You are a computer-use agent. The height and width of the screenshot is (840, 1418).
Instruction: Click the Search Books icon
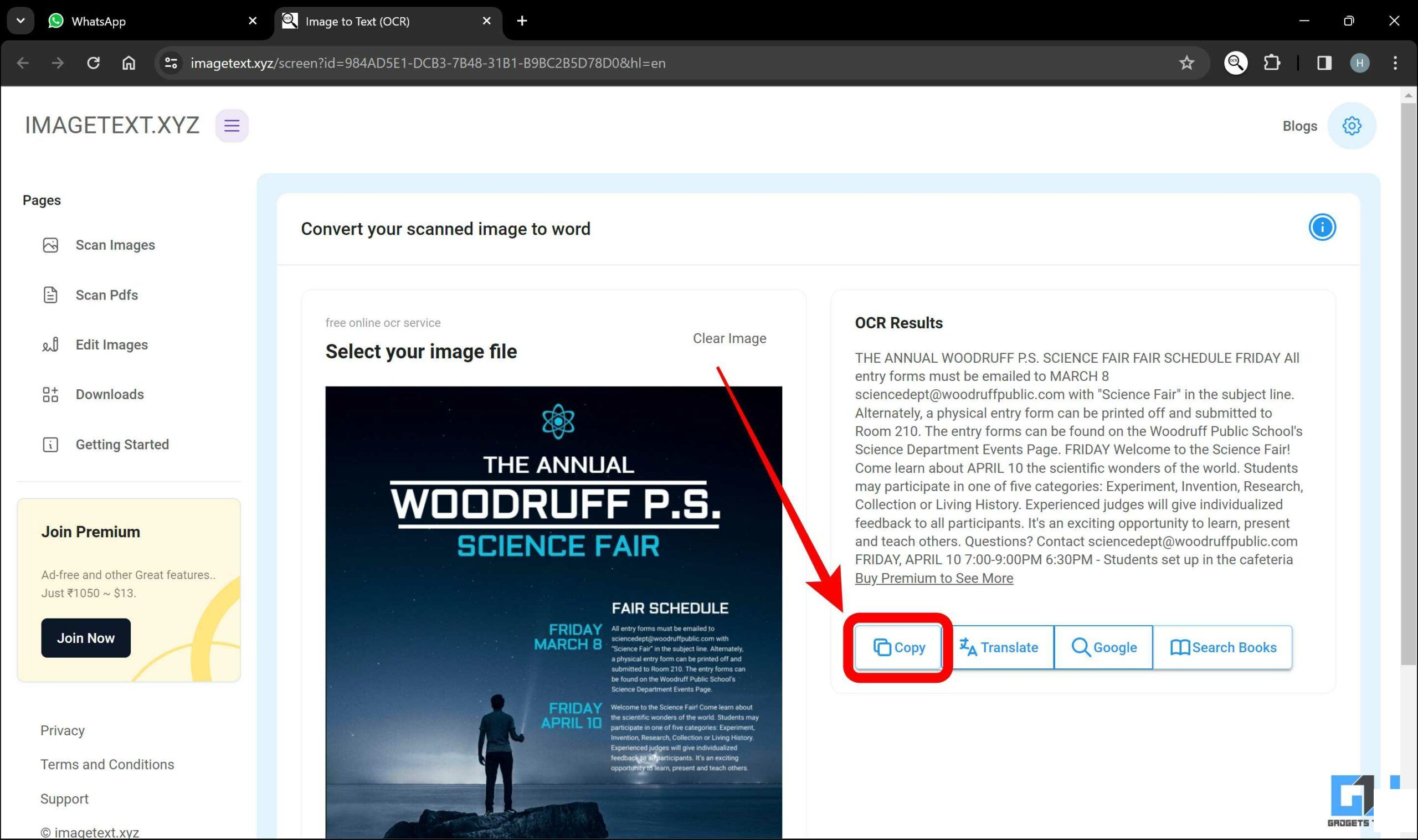click(1223, 647)
